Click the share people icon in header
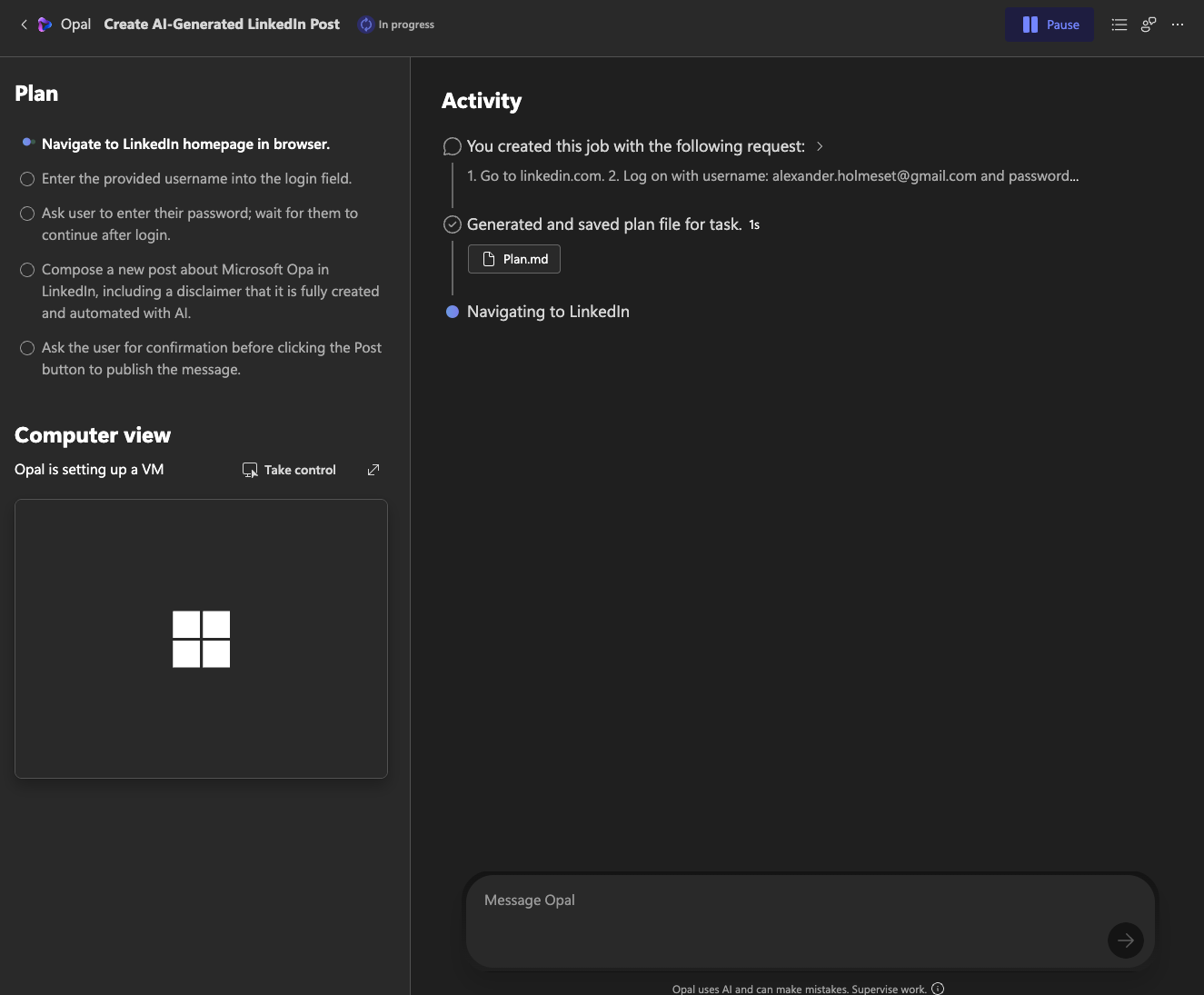 tap(1149, 25)
